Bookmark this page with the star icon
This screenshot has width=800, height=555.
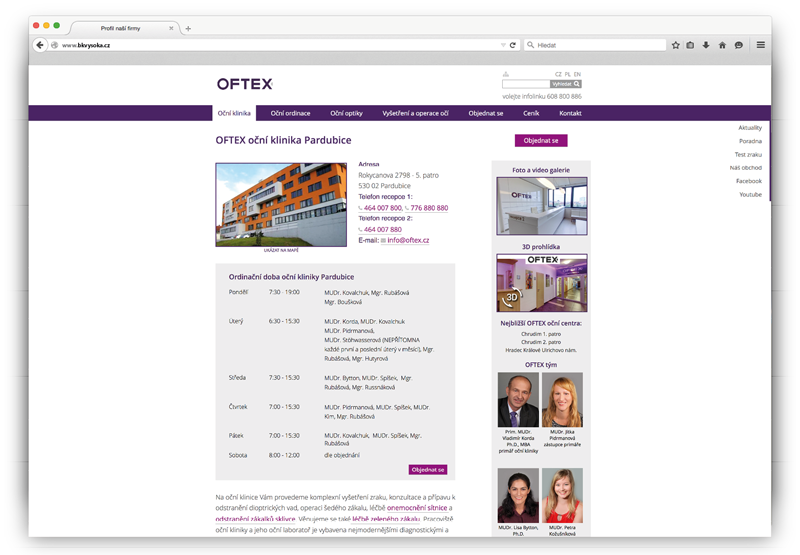(x=676, y=45)
